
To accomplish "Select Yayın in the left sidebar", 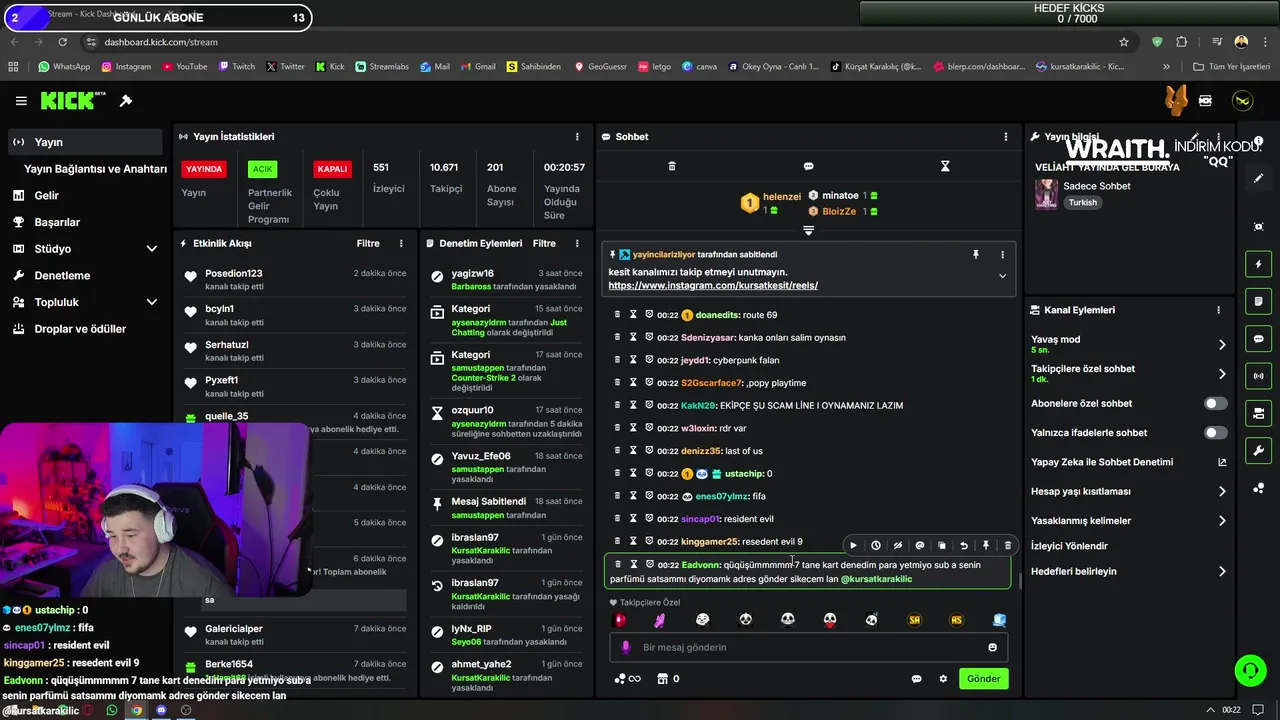I will point(85,142).
